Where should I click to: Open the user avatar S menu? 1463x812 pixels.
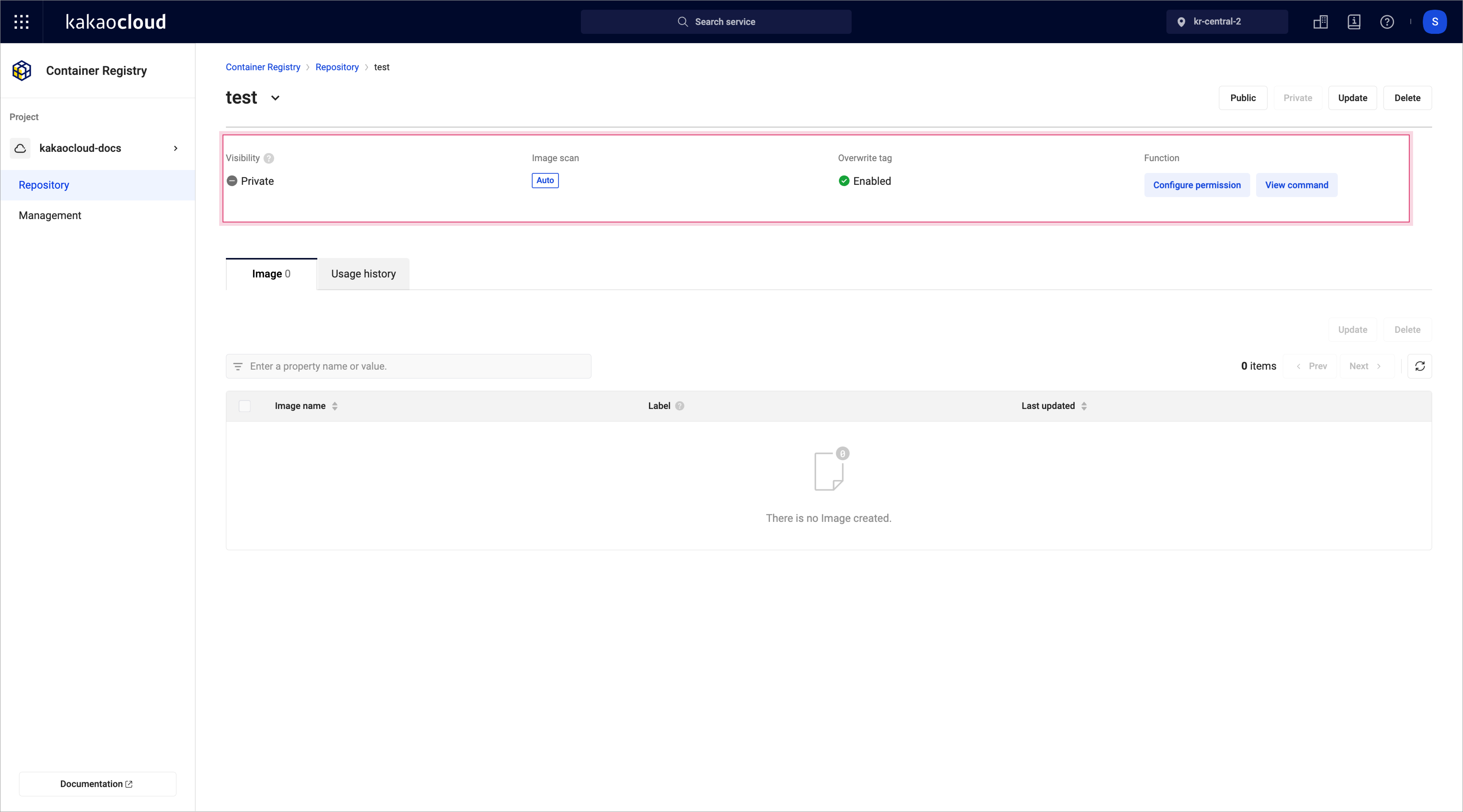[1435, 22]
